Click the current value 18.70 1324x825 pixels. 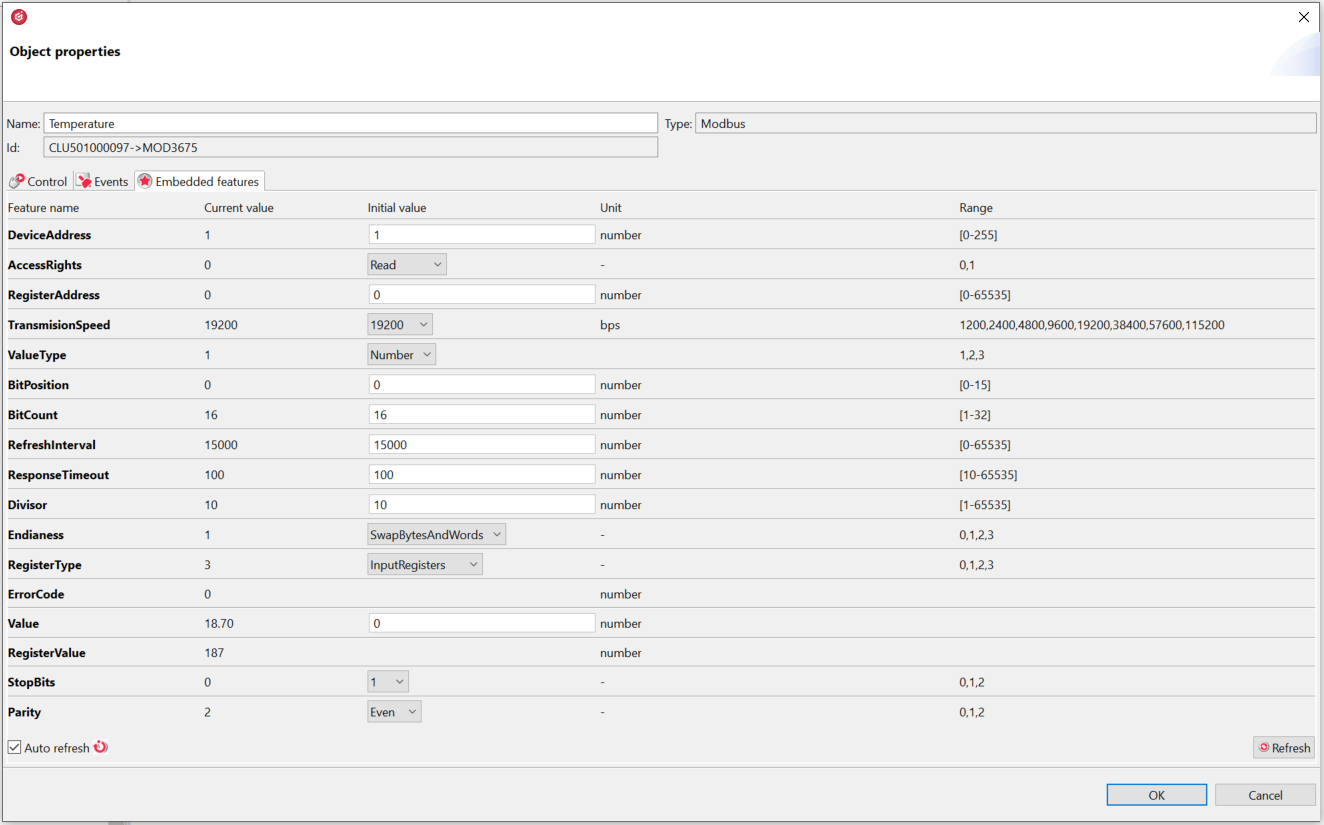219,623
